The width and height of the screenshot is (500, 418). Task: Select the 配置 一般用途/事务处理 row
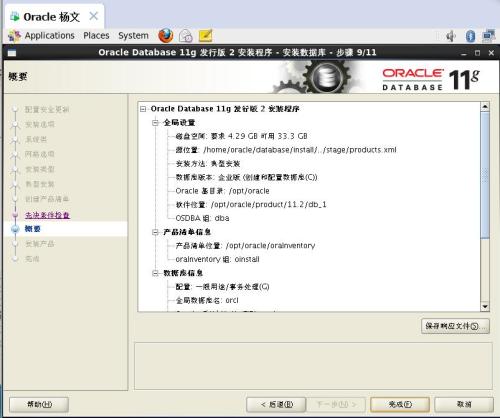[x=222, y=286]
